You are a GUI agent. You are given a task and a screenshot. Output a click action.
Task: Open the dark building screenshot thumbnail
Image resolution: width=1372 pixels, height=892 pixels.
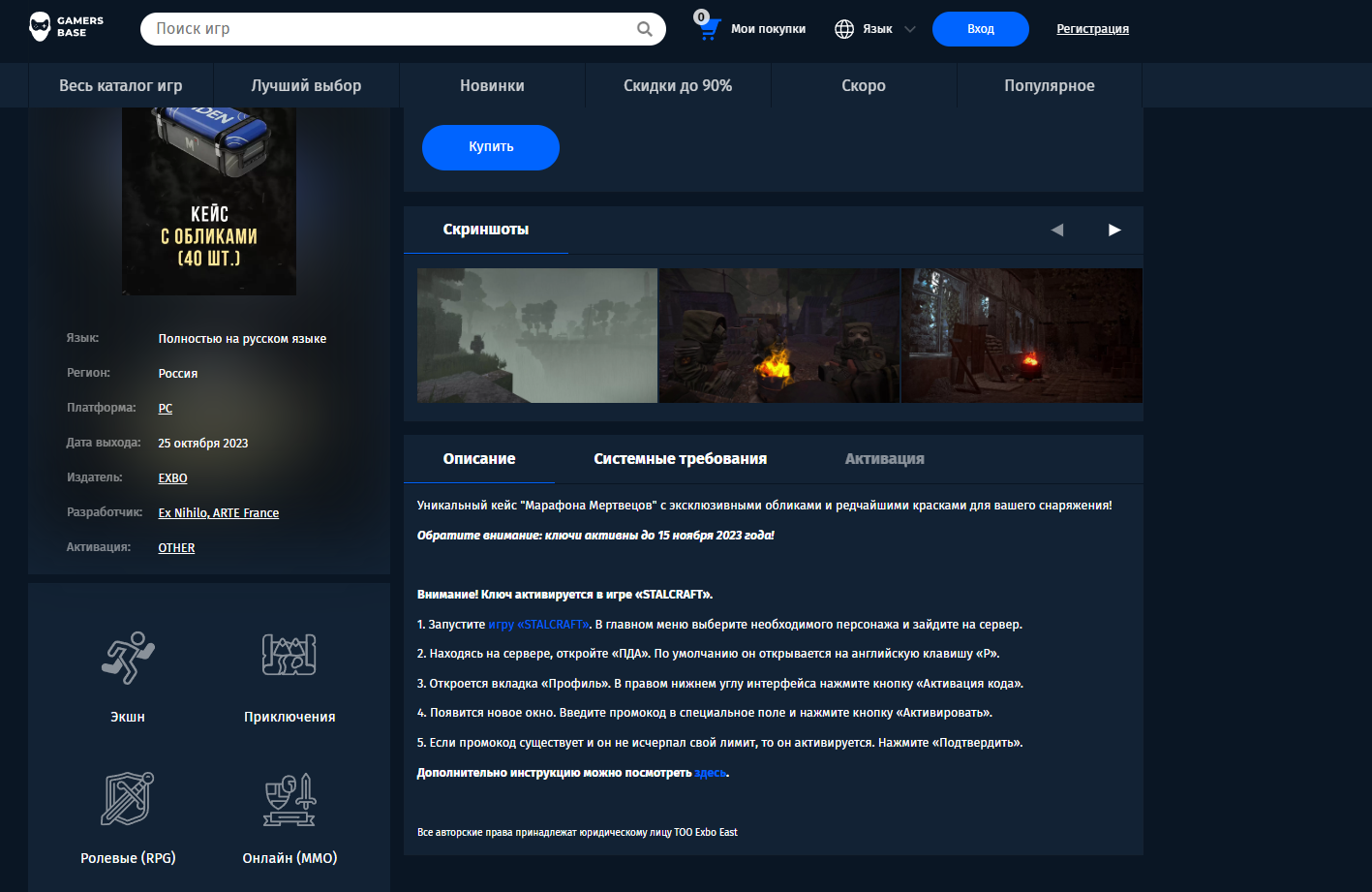pos(1021,335)
